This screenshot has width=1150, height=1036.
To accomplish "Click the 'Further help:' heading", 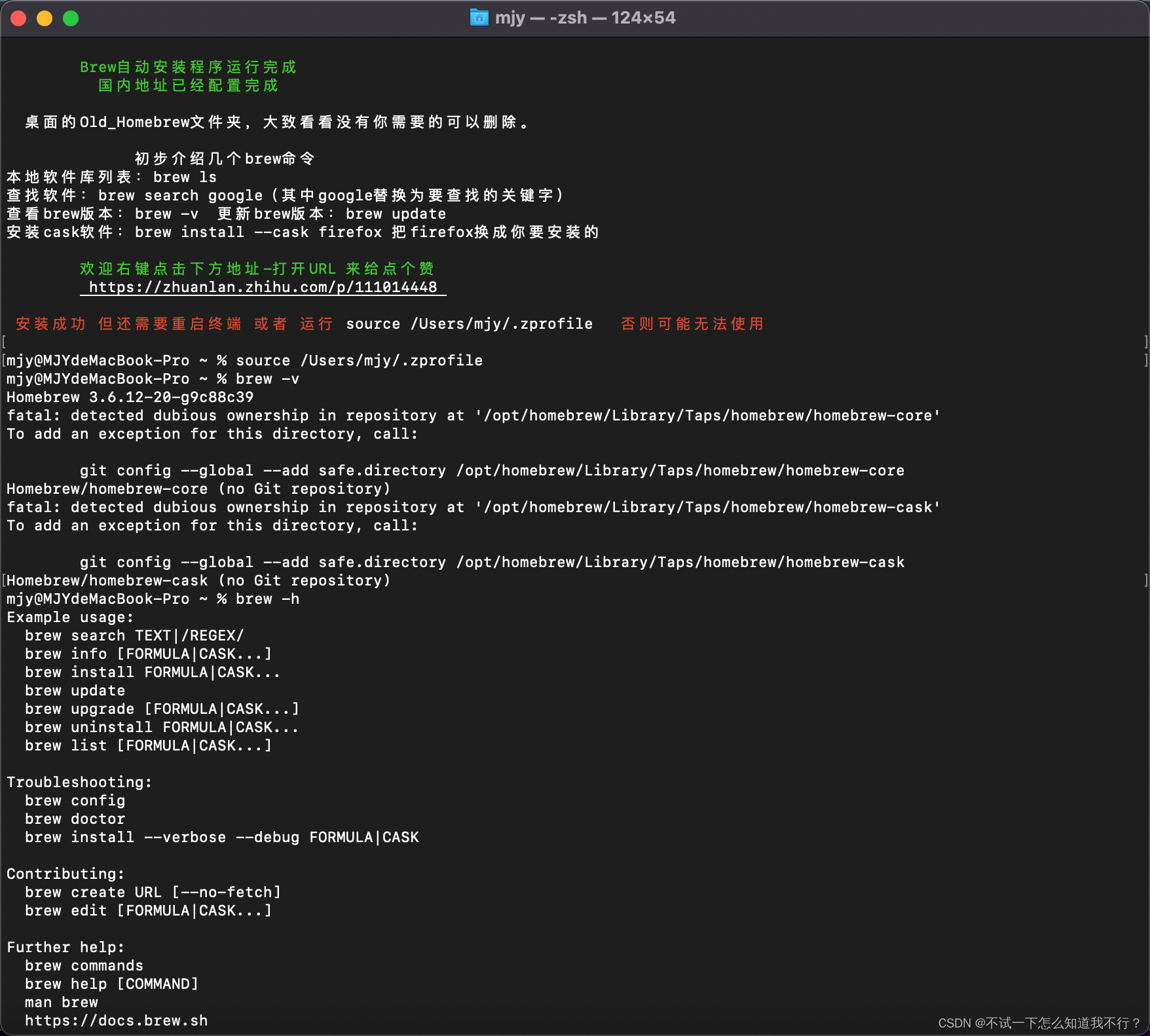I will pyautogui.click(x=65, y=948).
